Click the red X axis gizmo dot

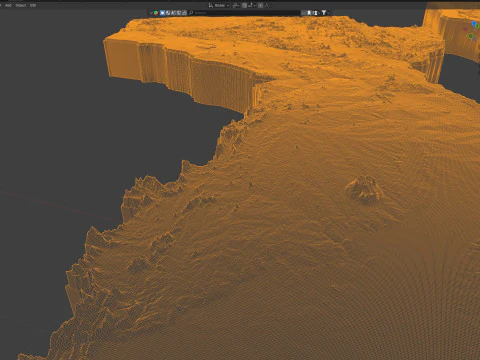click(x=465, y=29)
